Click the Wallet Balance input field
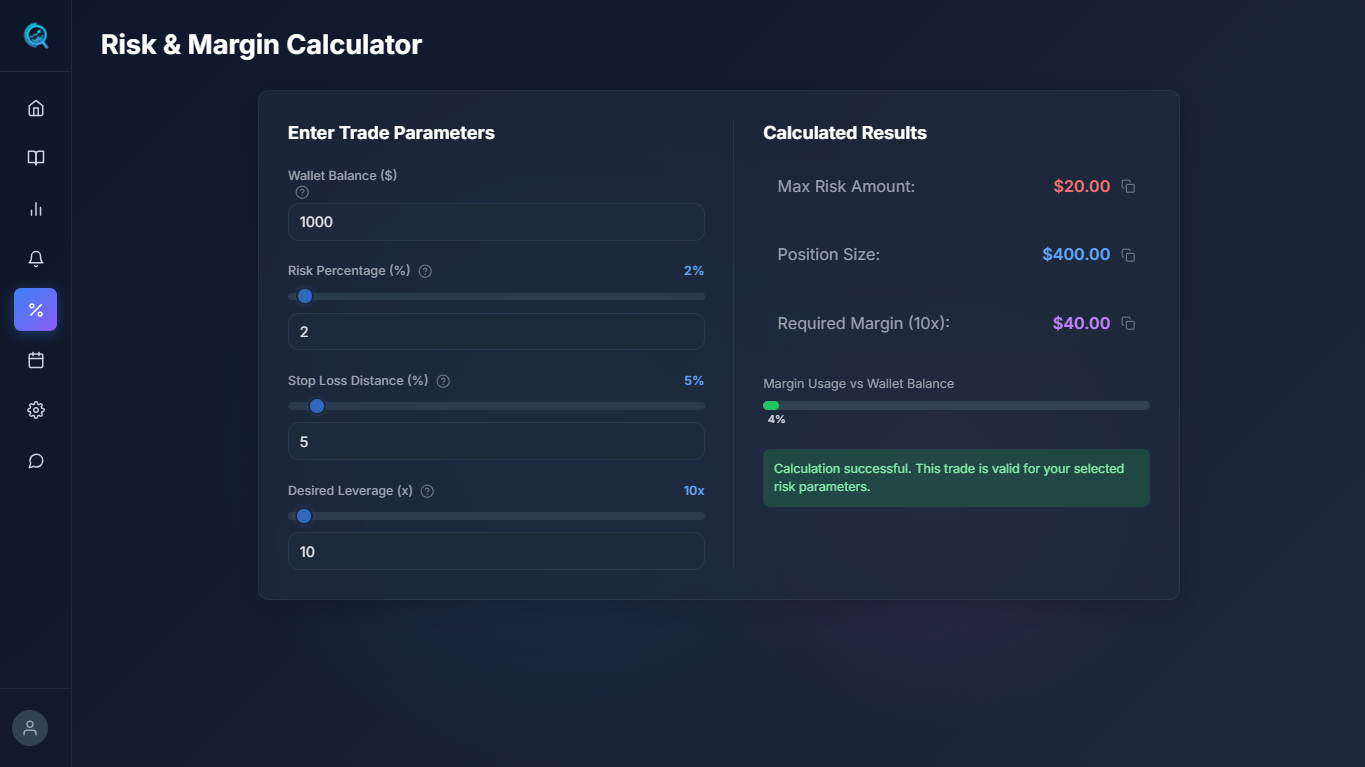 (496, 222)
